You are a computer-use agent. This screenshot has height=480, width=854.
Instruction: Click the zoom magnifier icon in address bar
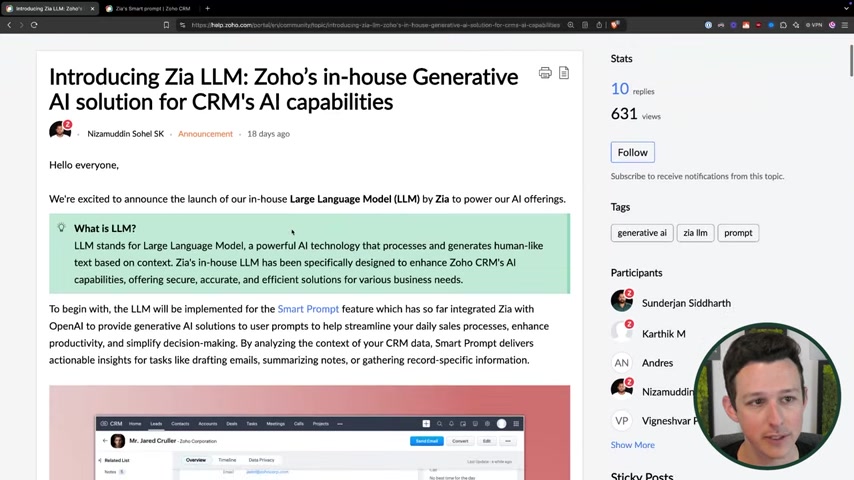click(571, 25)
